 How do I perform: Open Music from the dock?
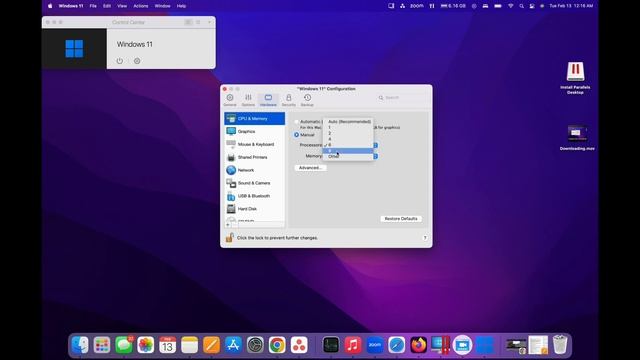click(353, 345)
